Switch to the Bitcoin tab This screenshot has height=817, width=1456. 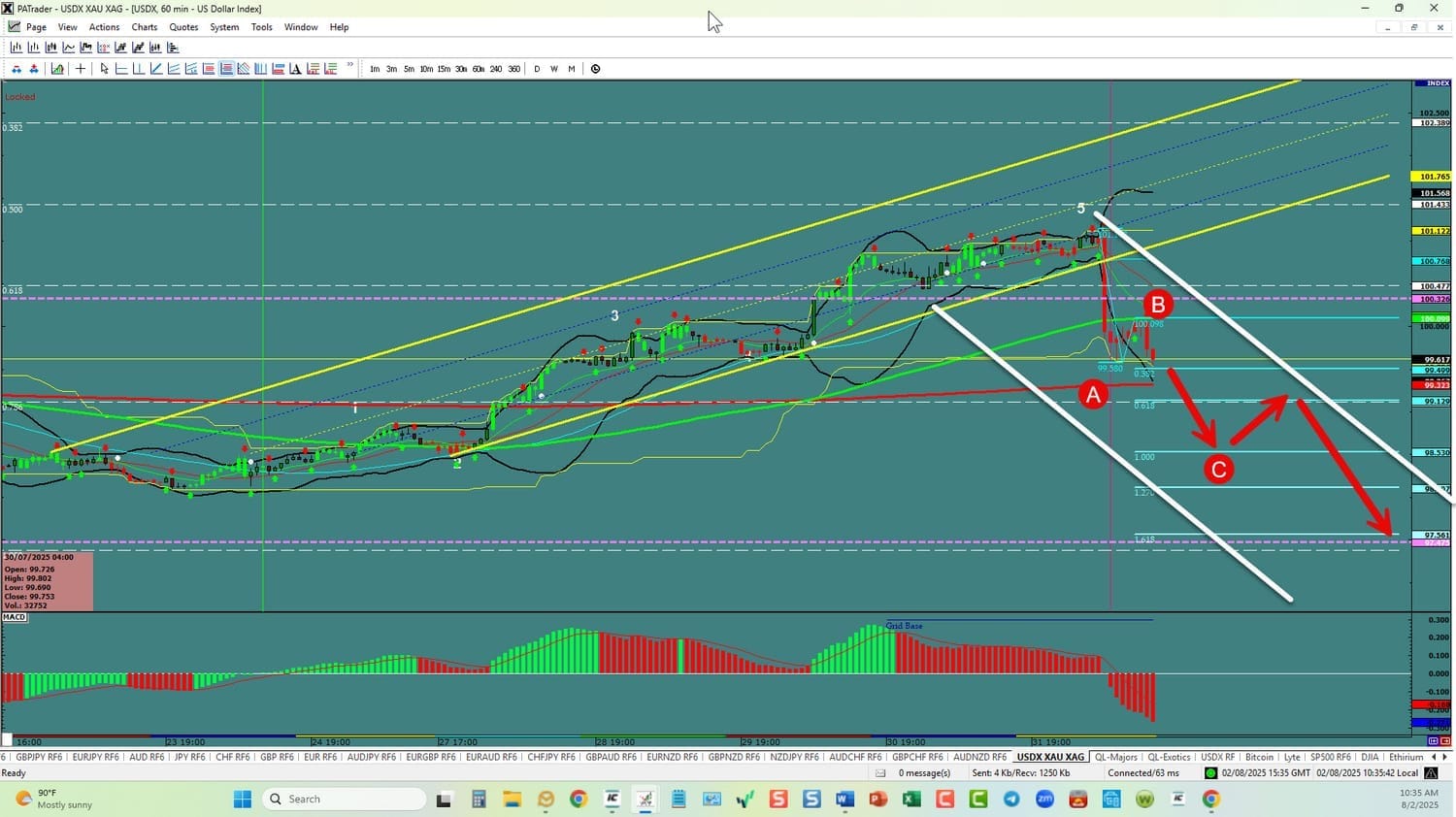coord(1259,757)
